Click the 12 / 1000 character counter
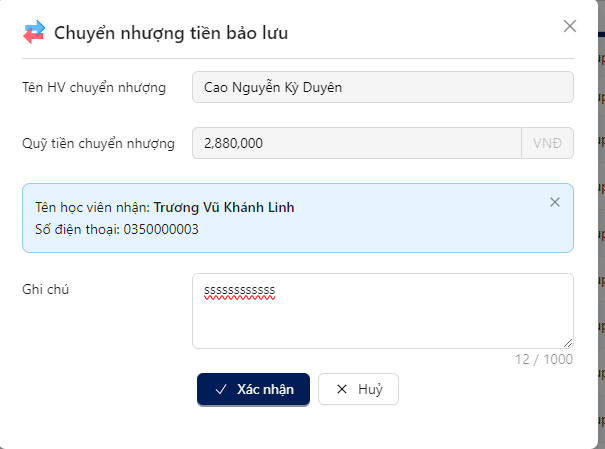Viewport: 605px width, 449px height. tap(544, 359)
